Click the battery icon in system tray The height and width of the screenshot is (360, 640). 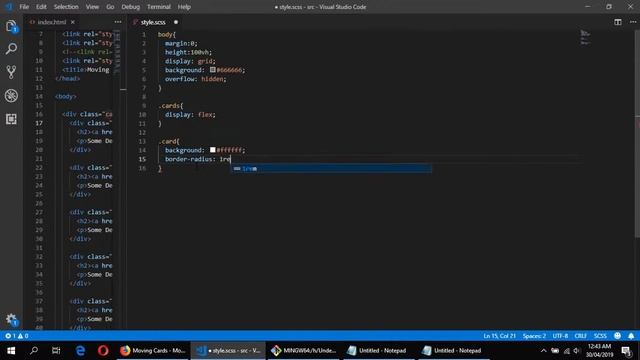(555, 350)
